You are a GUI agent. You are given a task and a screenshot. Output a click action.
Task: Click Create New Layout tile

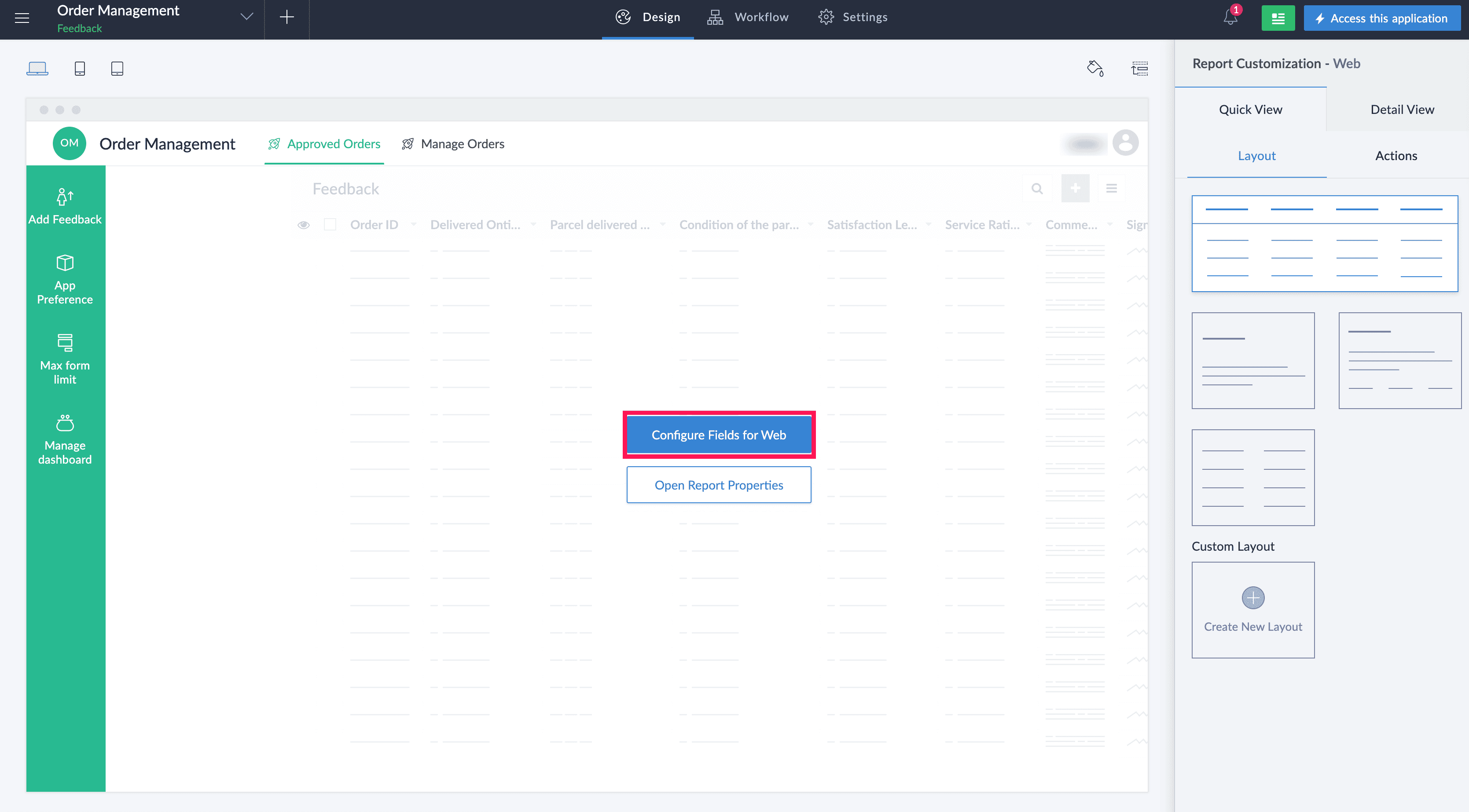(x=1253, y=610)
